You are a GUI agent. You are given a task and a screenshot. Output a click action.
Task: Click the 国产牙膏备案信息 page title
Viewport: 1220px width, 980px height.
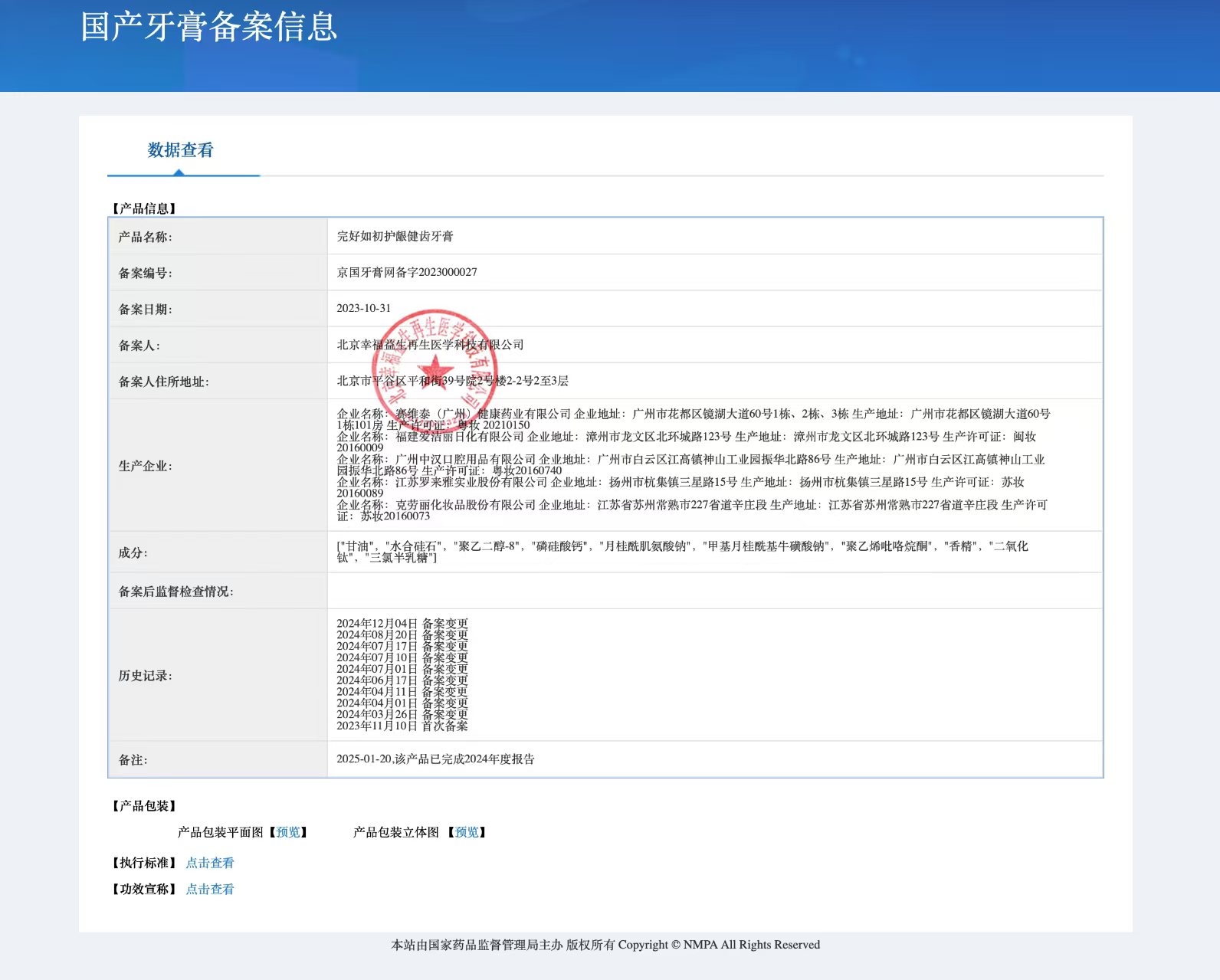209,26
